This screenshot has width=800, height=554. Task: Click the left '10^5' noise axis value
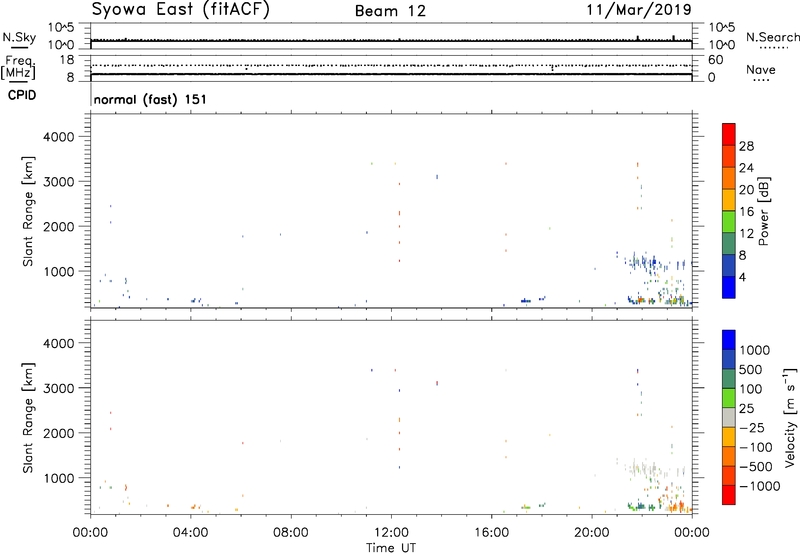point(61,28)
